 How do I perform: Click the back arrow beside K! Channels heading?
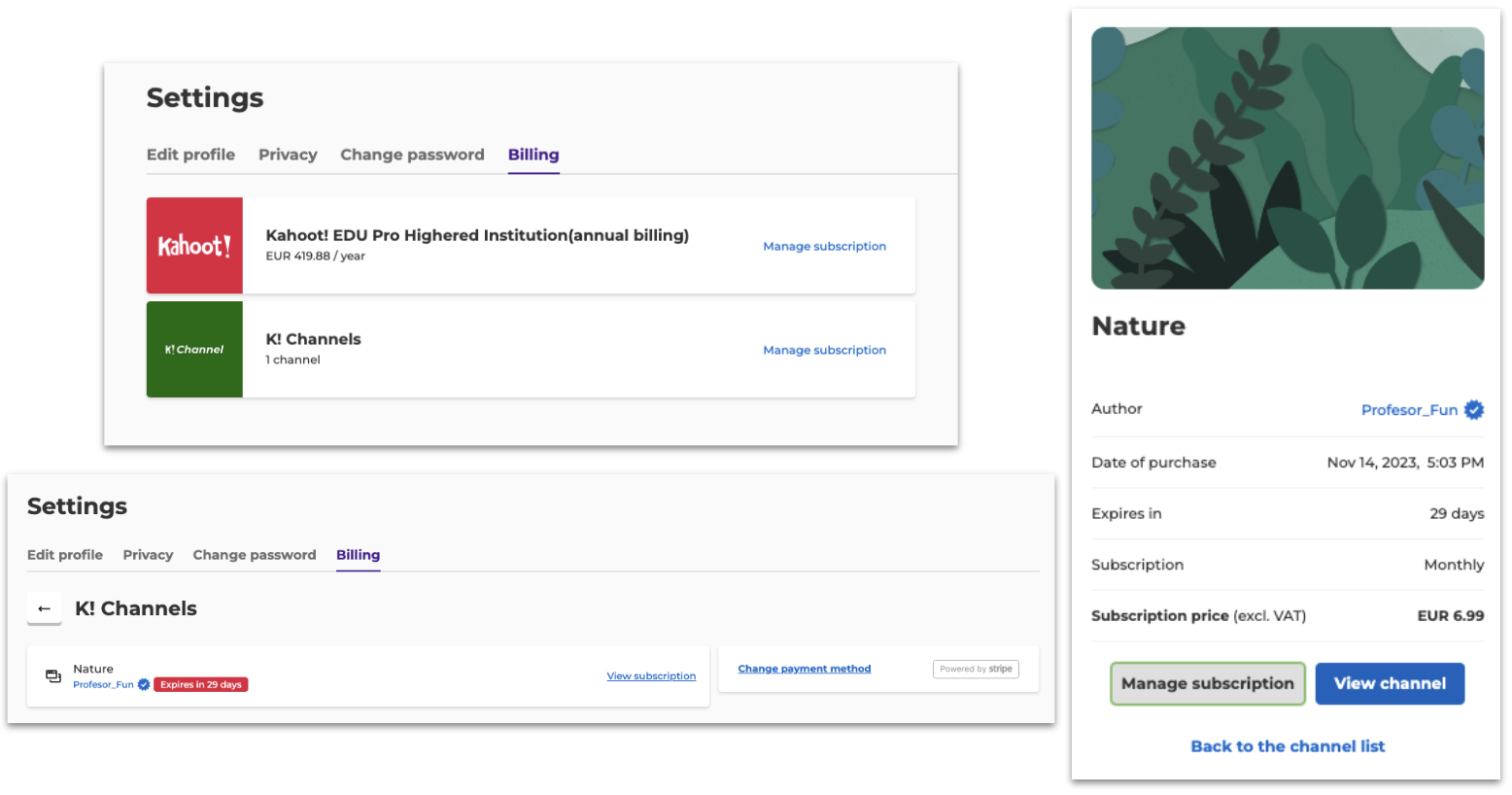click(x=44, y=609)
